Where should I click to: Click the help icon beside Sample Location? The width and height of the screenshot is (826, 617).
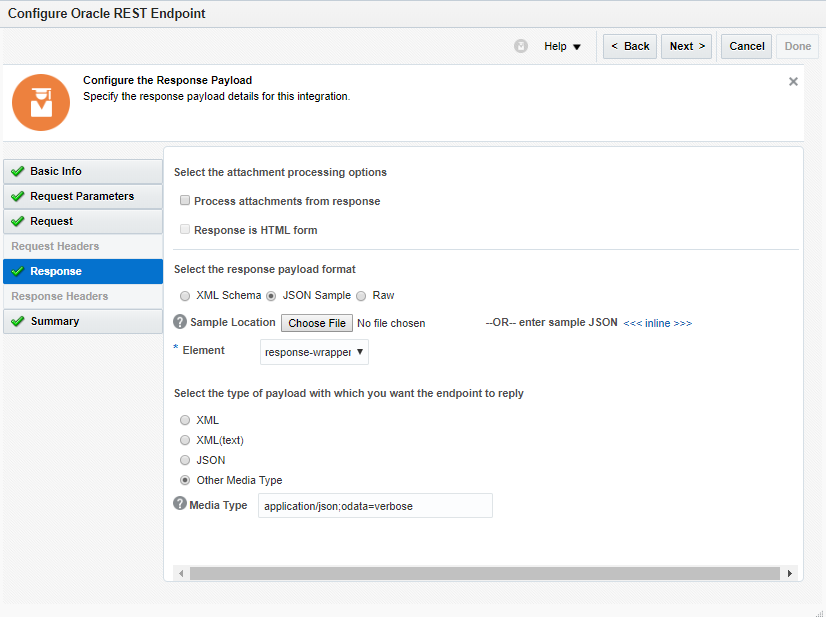coord(180,322)
